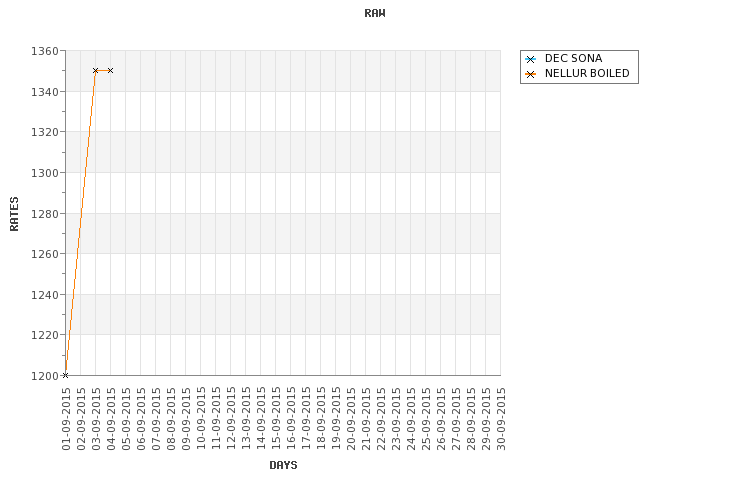Click the DEC SONA blue legend marker
Image resolution: width=750 pixels, height=500 pixels.
(x=530, y=59)
